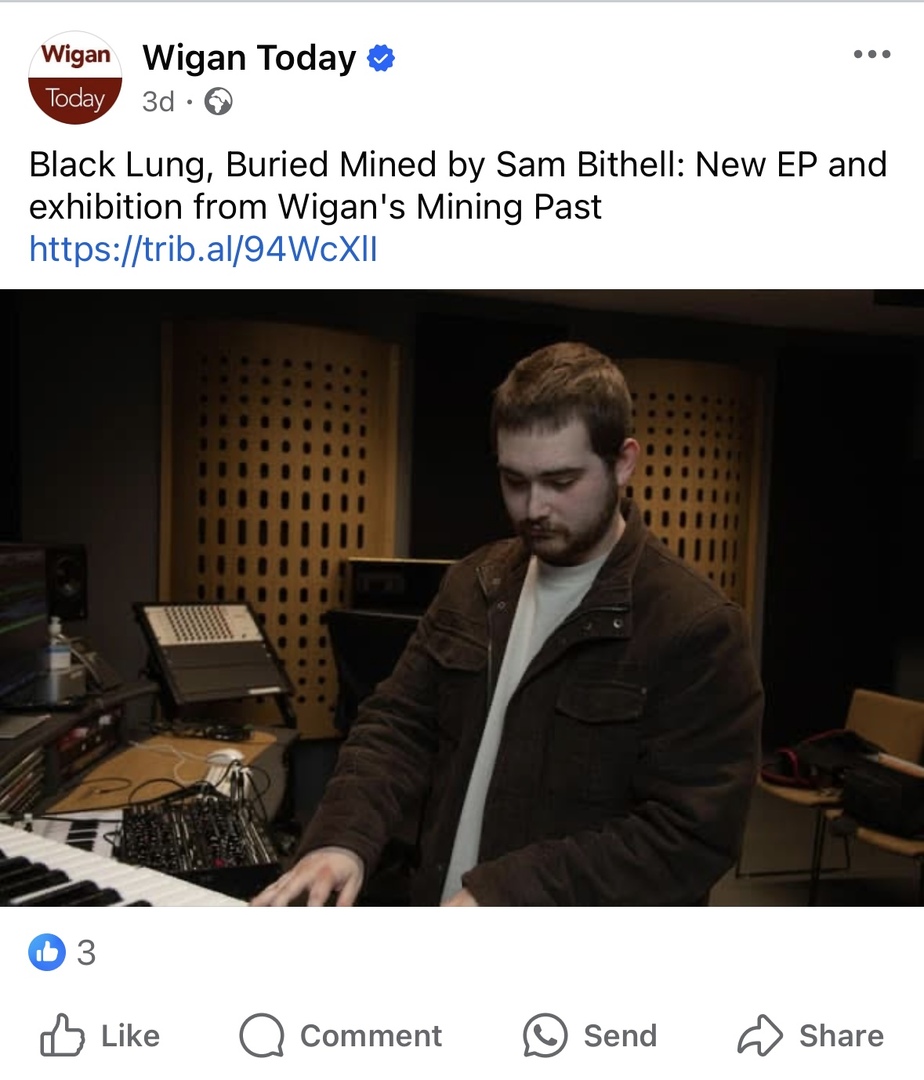The image size is (924, 1080).
Task: Open the photo of man at keyboard
Action: click(462, 597)
